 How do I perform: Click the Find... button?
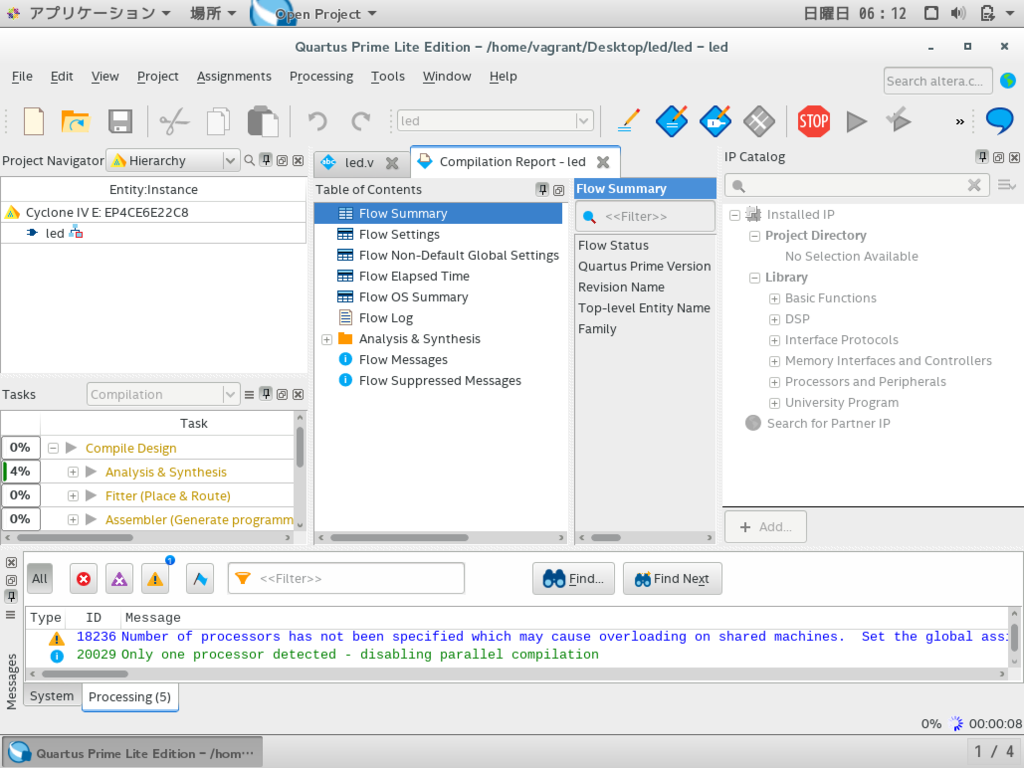pos(573,579)
